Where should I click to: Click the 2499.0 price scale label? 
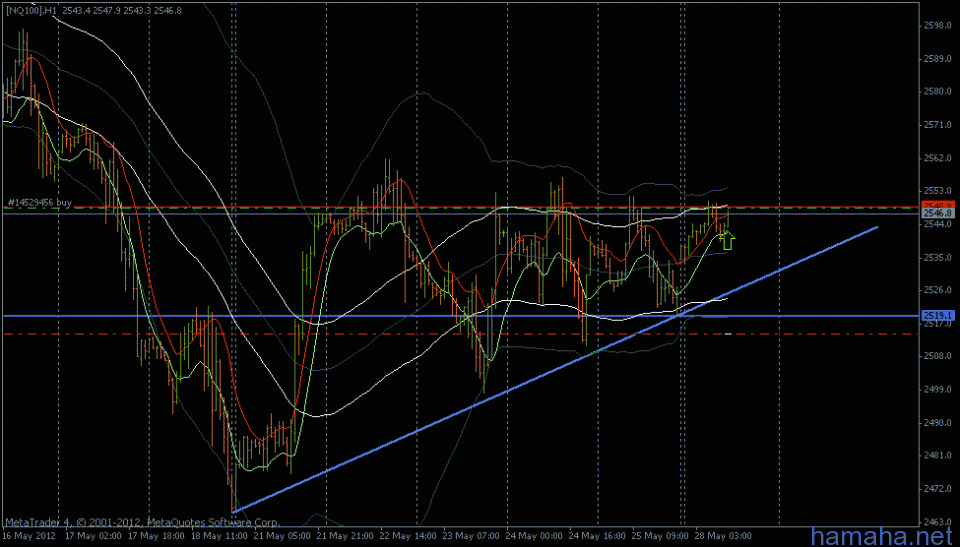coord(939,389)
